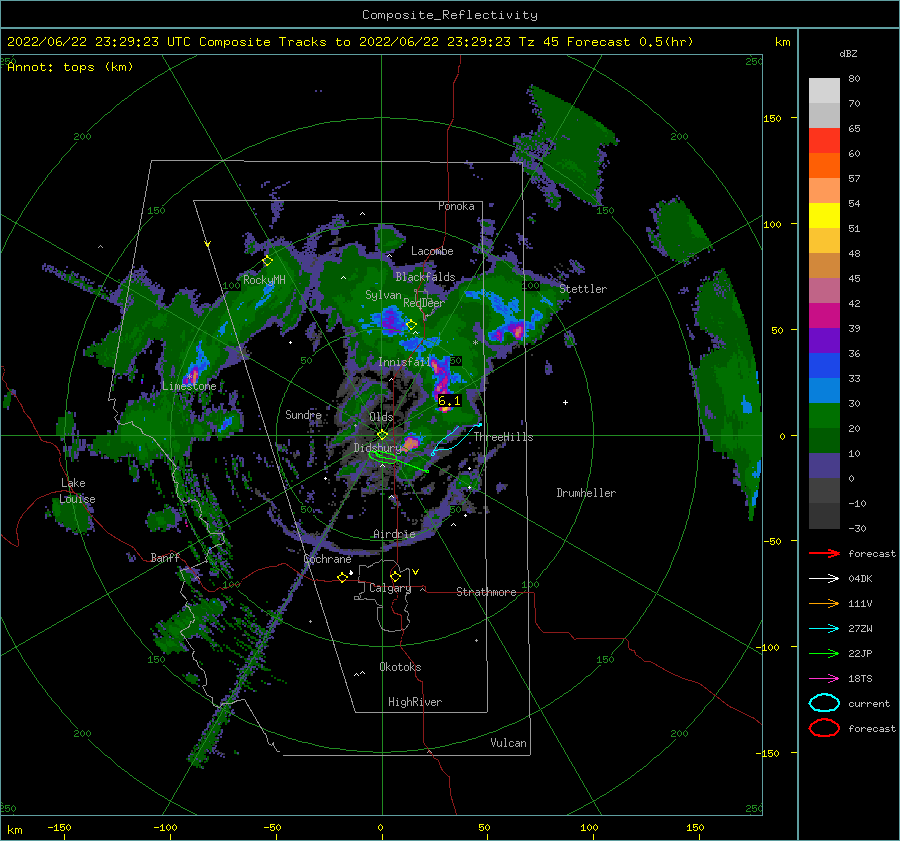The image size is (900, 841).
Task: Click the Strathmore city label
Action: click(x=486, y=592)
